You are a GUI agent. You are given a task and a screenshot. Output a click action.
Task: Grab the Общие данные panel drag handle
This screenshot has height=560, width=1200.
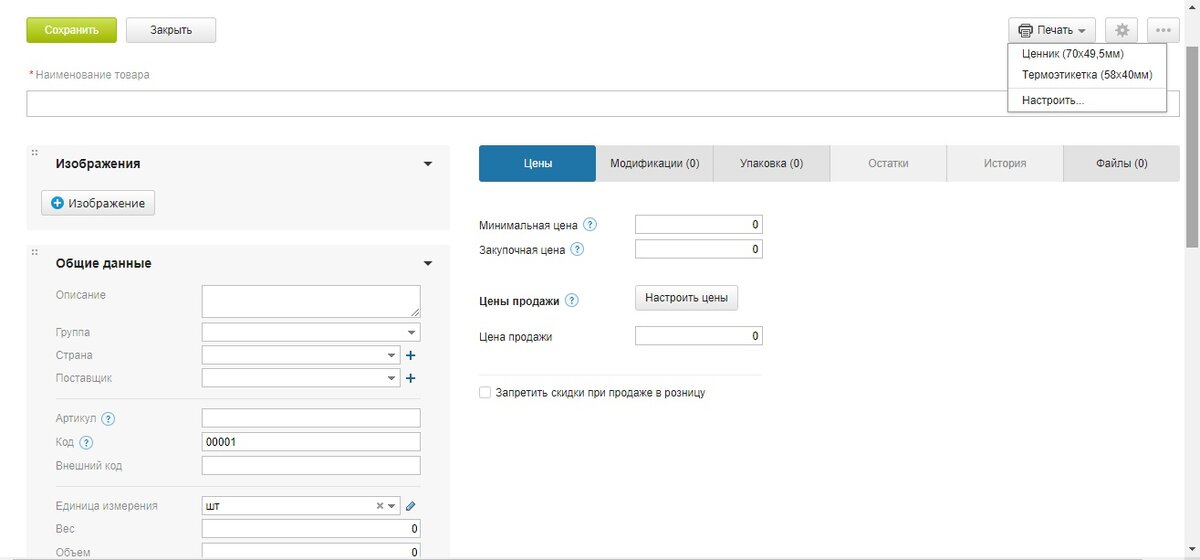coord(34,253)
